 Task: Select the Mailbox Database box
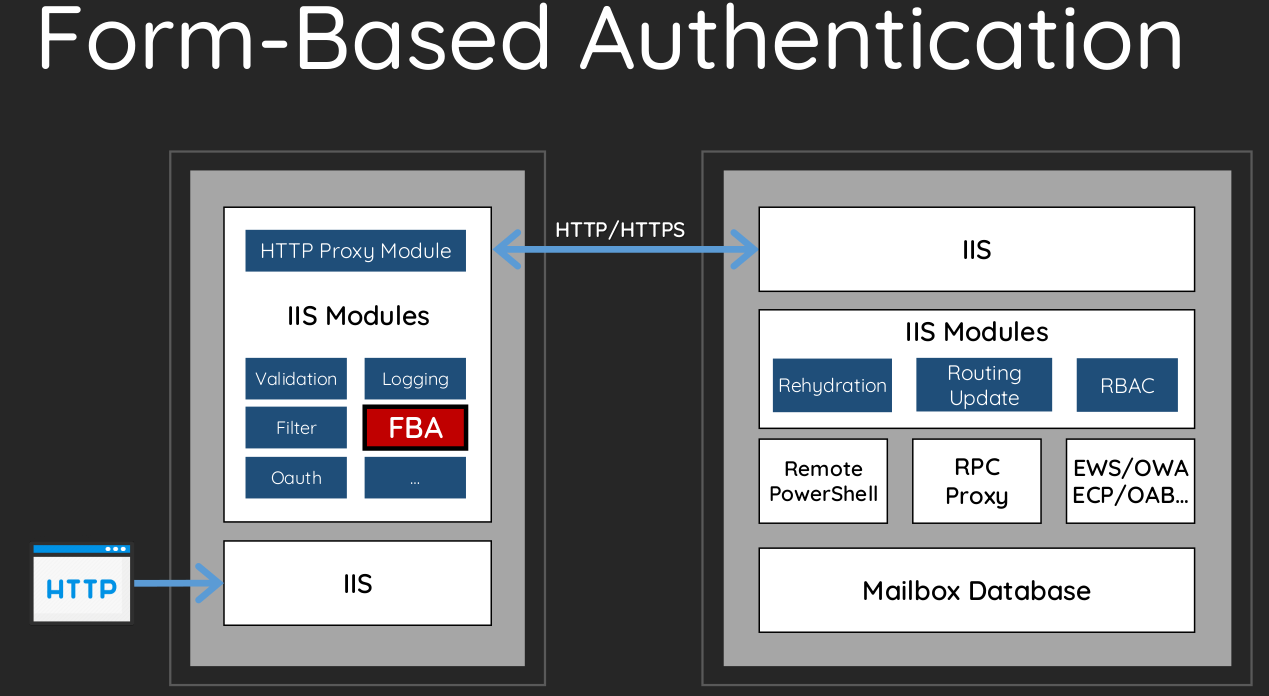(x=977, y=590)
